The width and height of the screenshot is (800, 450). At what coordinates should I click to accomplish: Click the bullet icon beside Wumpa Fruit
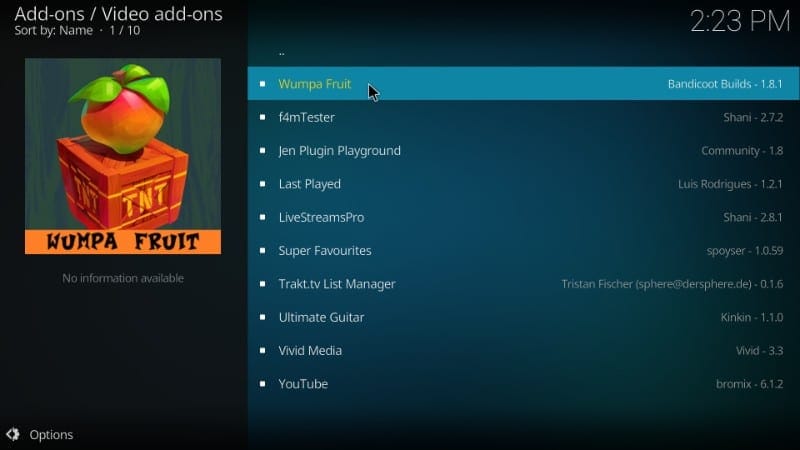pyautogui.click(x=262, y=84)
